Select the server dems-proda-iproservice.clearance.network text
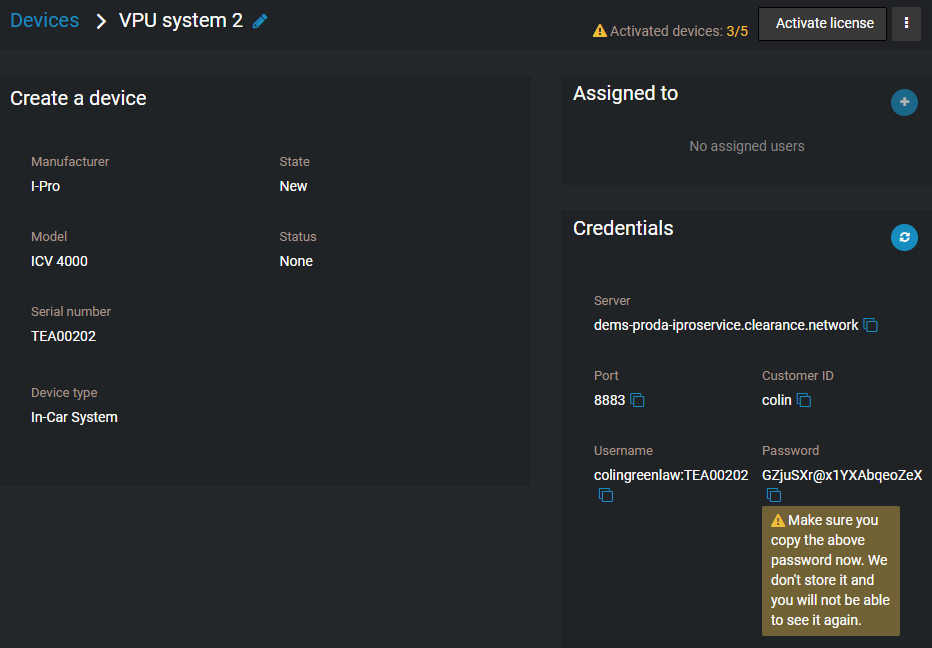Viewport: 932px width, 648px height. tap(726, 325)
